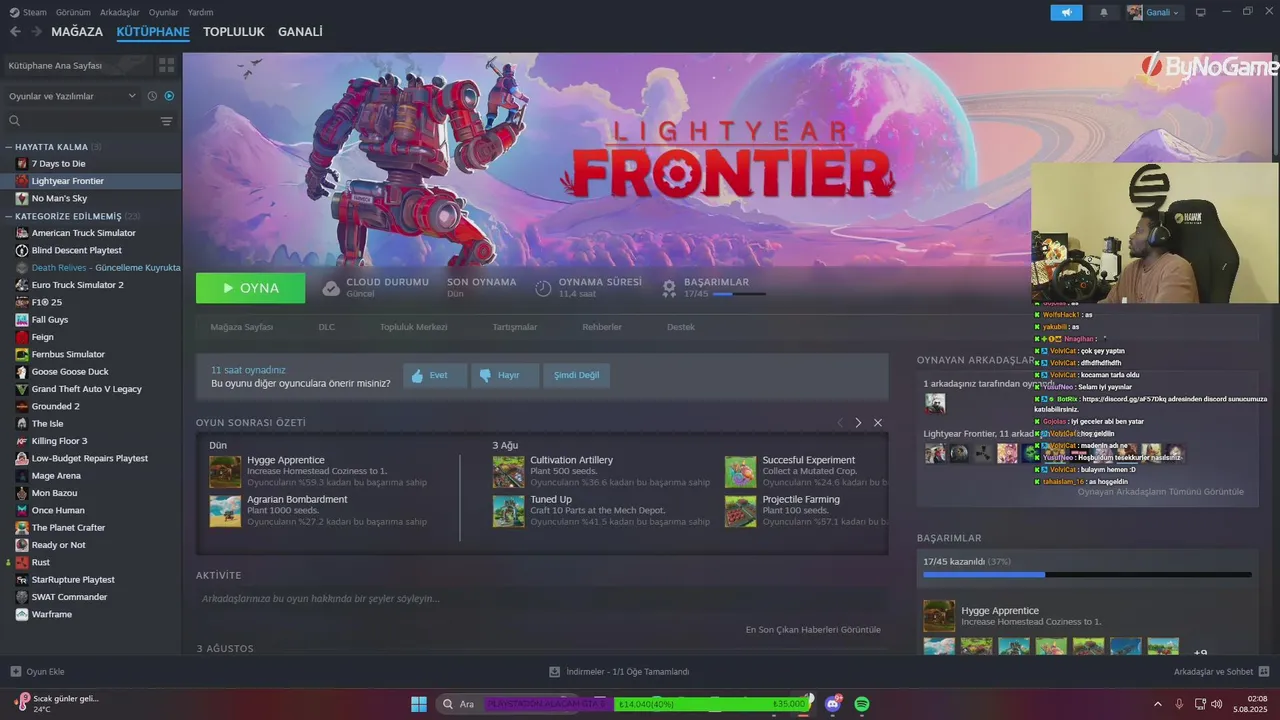Open the Tartışmalar link
1280x720 pixels.
515,327
